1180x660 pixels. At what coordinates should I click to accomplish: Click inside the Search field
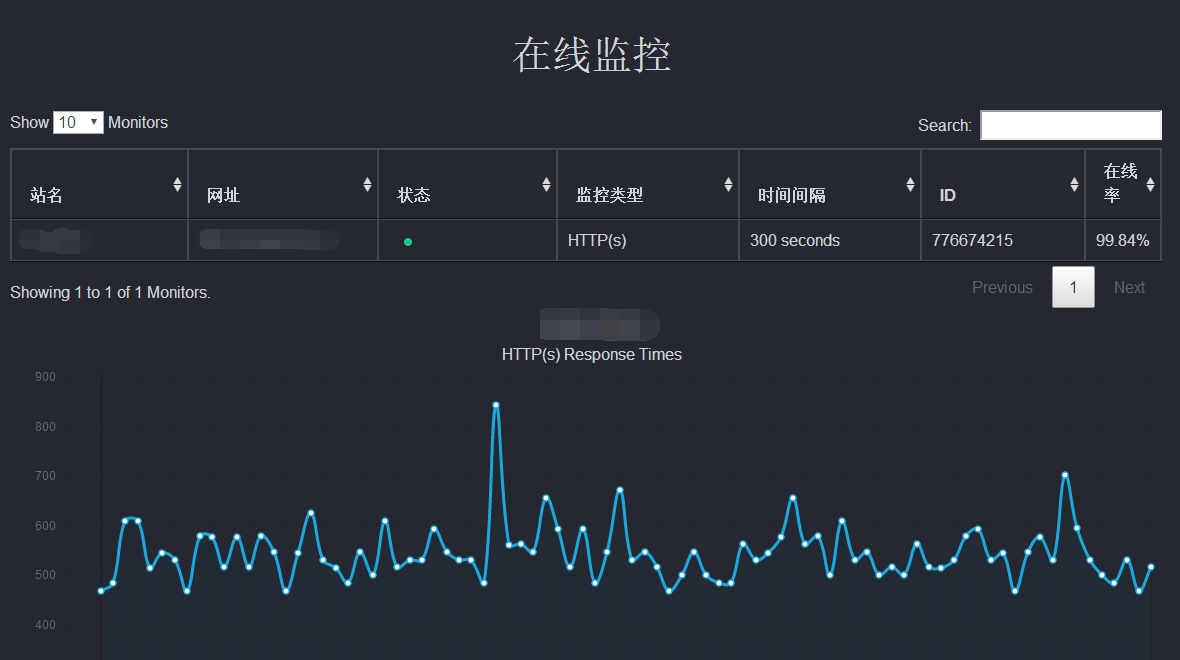1070,125
